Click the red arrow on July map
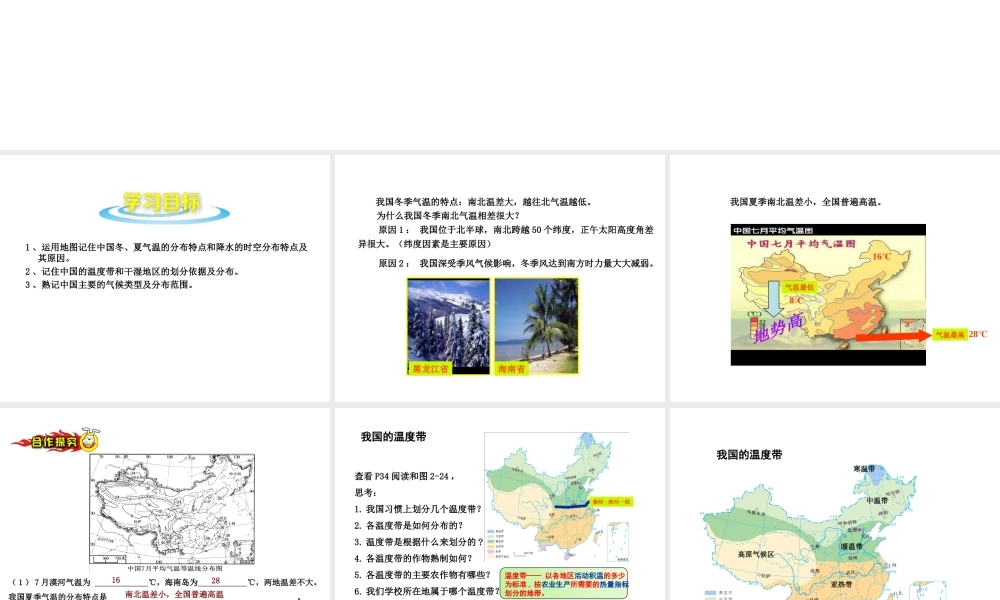This screenshot has width=1000, height=600. click(x=893, y=336)
